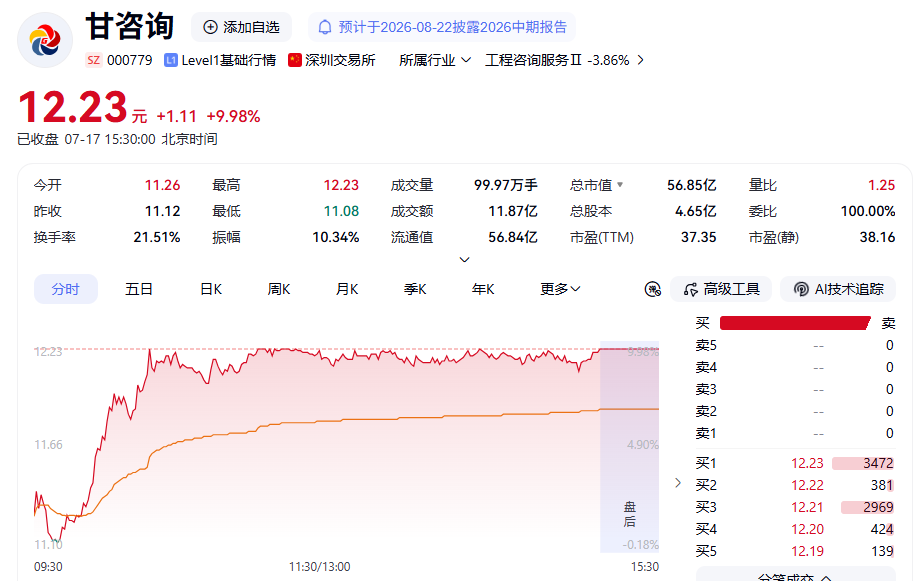The image size is (920, 581).
Task: Open 高级工具 advanced tools
Action: pyautogui.click(x=722, y=289)
